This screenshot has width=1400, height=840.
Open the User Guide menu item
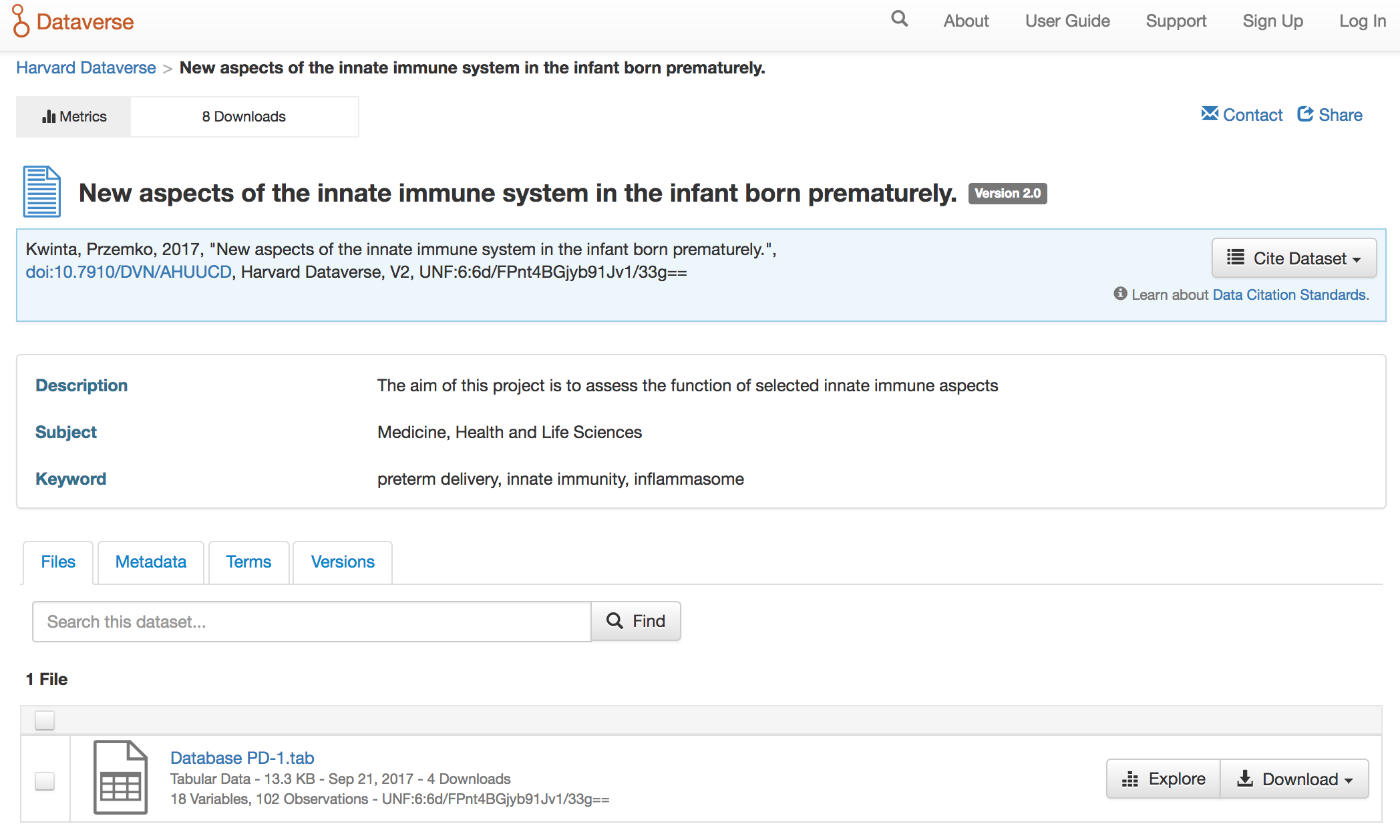(1067, 21)
